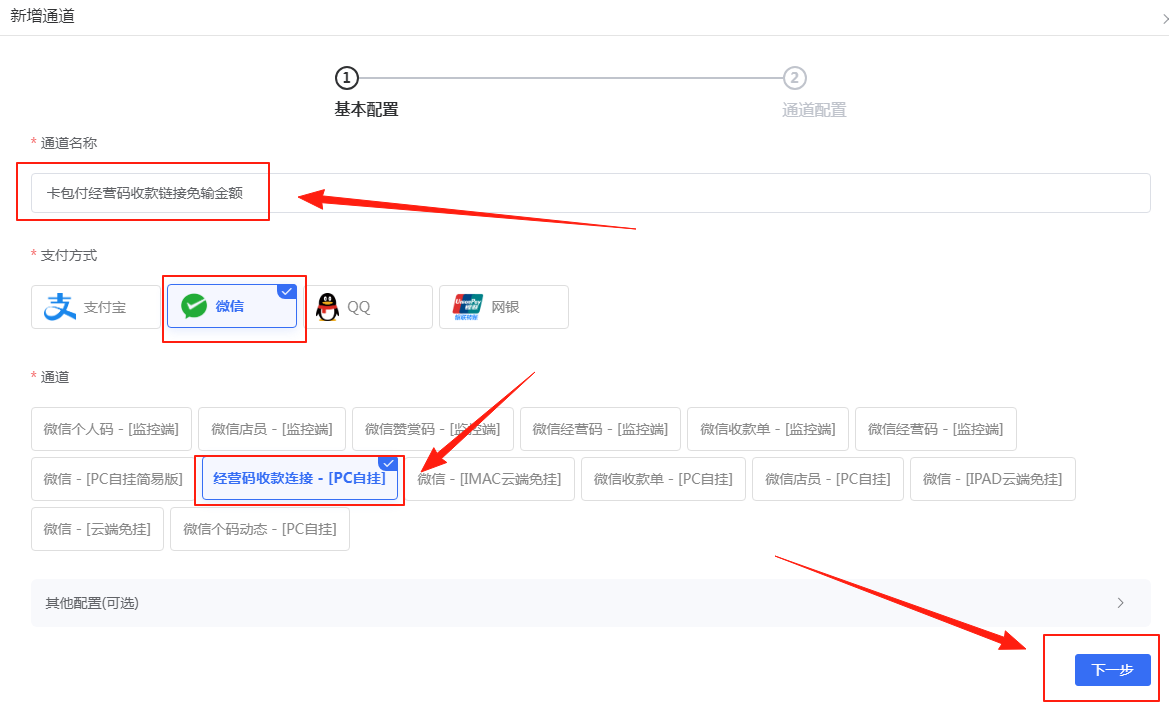This screenshot has width=1169, height=709.
Task: Choose channel 微信 - [IMAC云端免挂]
Action: (489, 479)
